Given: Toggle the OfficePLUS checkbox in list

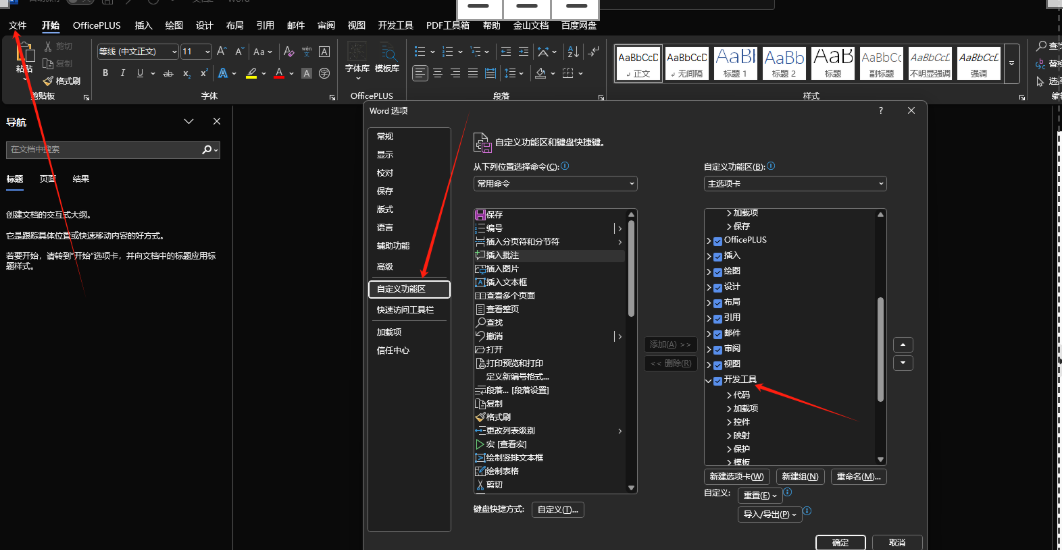Looking at the screenshot, I should 718,241.
